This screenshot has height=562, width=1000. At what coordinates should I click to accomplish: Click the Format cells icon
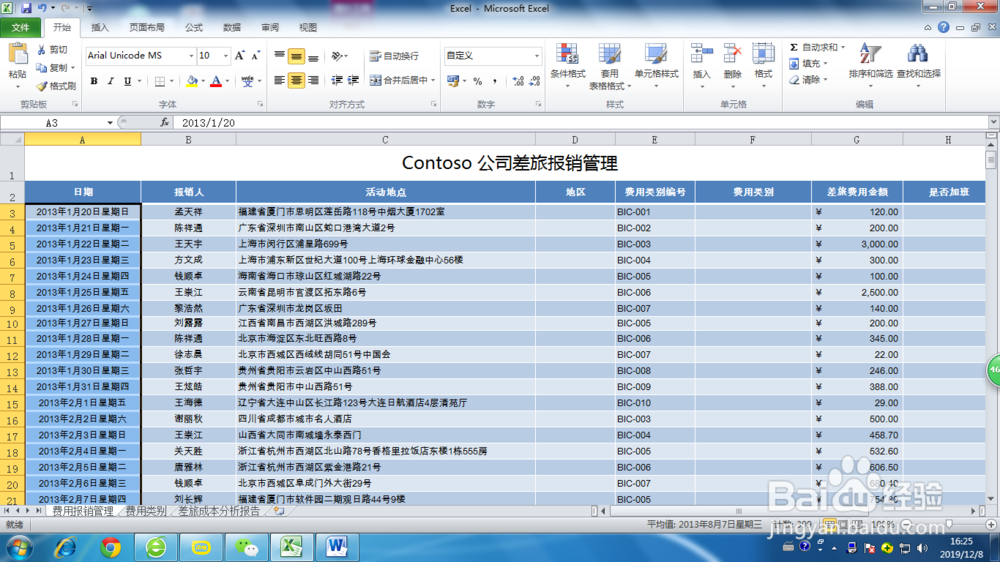pyautogui.click(x=763, y=54)
